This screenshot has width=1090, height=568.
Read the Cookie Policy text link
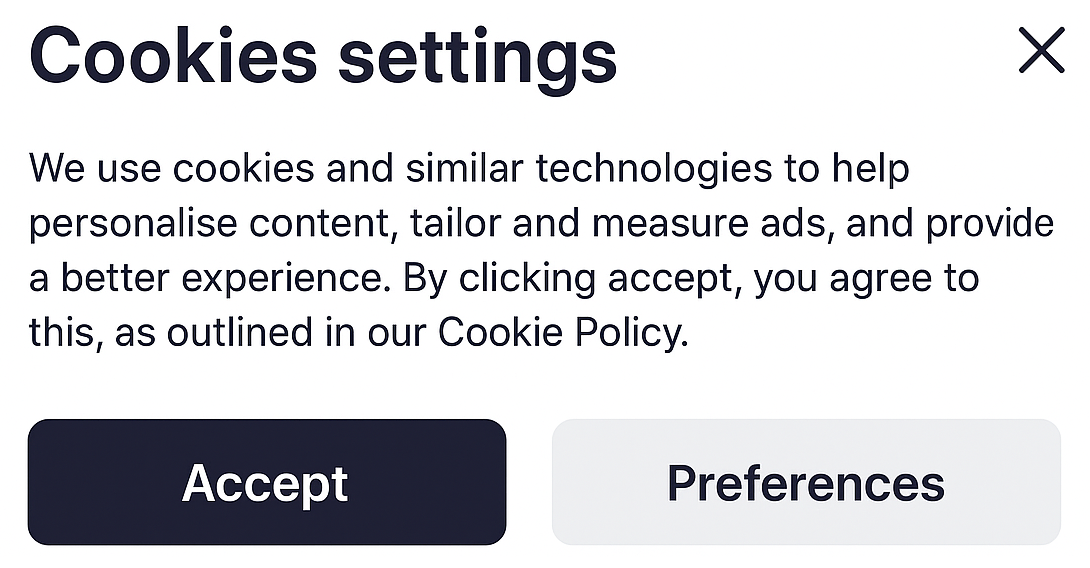tap(561, 332)
